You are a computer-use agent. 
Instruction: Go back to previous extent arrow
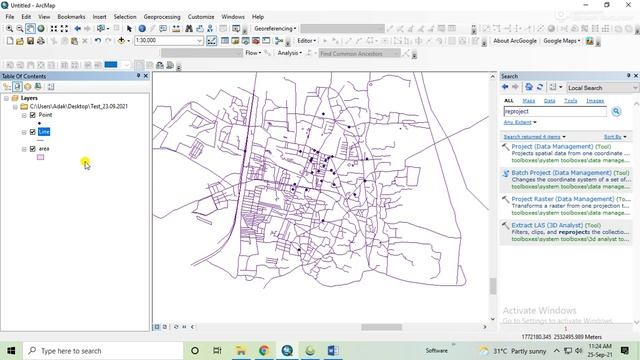pos(78,29)
